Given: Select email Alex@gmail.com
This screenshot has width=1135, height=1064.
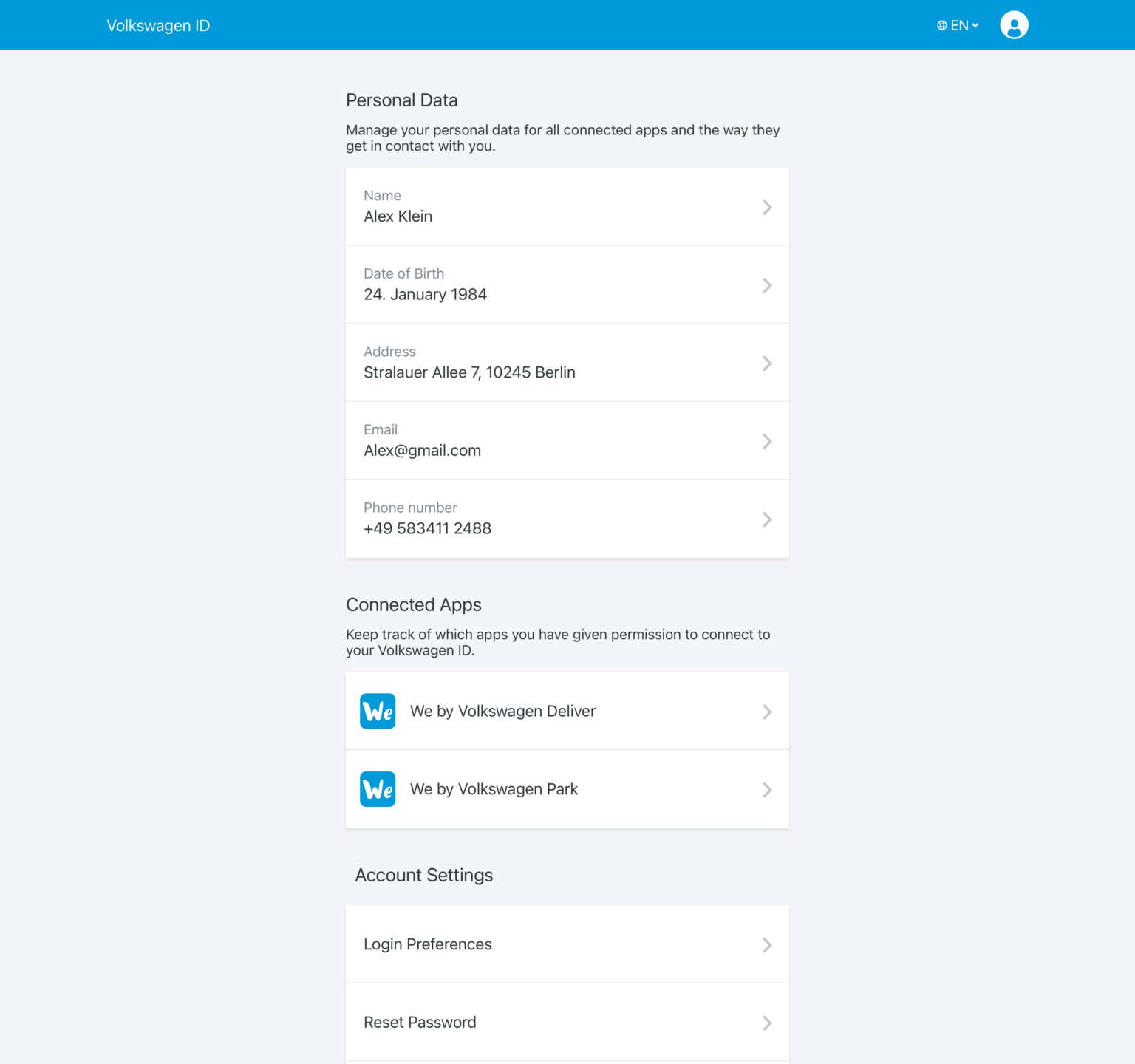Looking at the screenshot, I should point(423,451).
